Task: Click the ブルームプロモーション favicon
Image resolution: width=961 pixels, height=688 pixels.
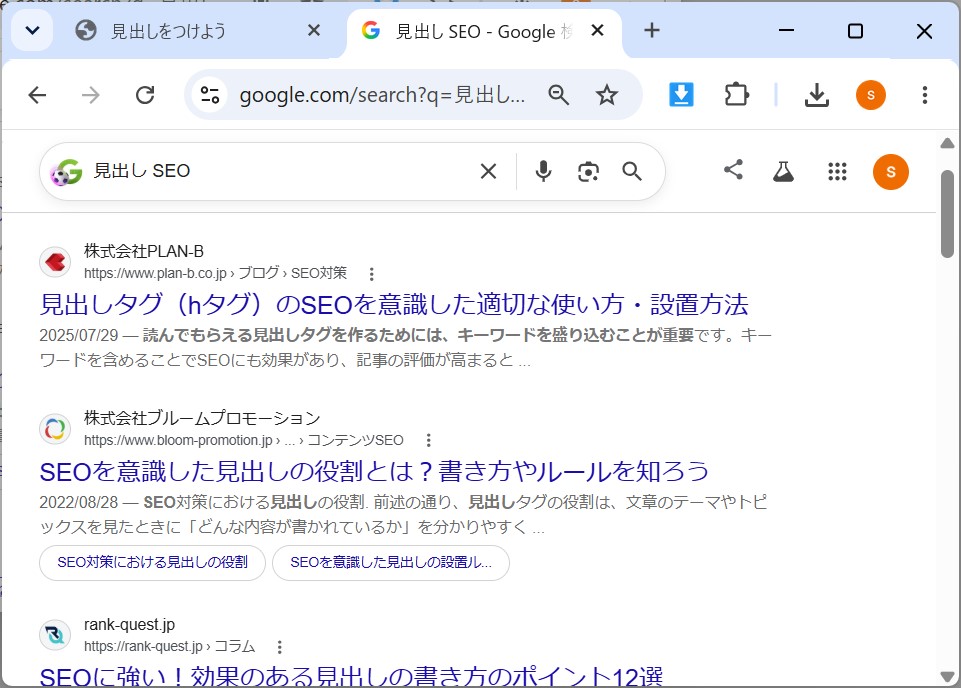Action: 55,429
